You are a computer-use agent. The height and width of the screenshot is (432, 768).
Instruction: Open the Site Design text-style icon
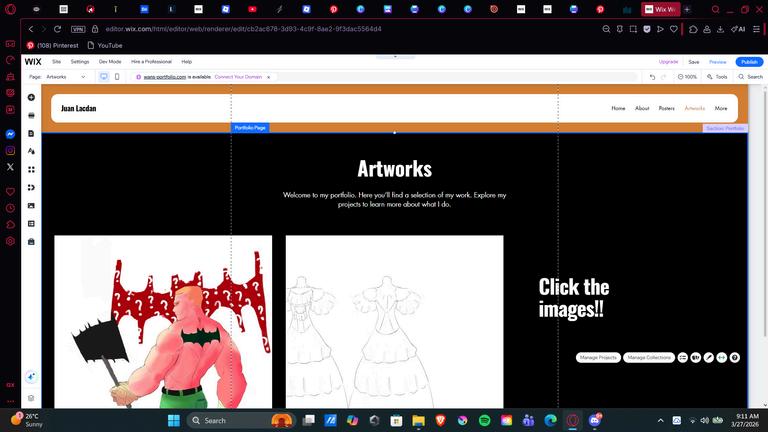pyautogui.click(x=31, y=151)
